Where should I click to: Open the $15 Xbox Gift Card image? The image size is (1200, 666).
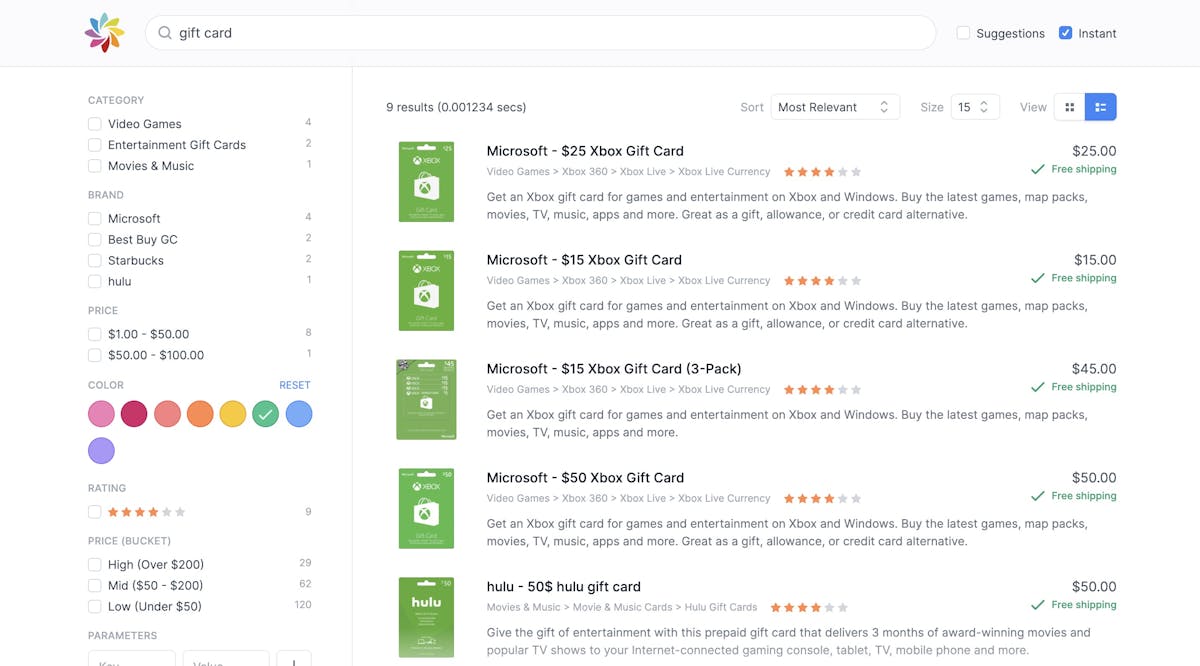(x=426, y=291)
